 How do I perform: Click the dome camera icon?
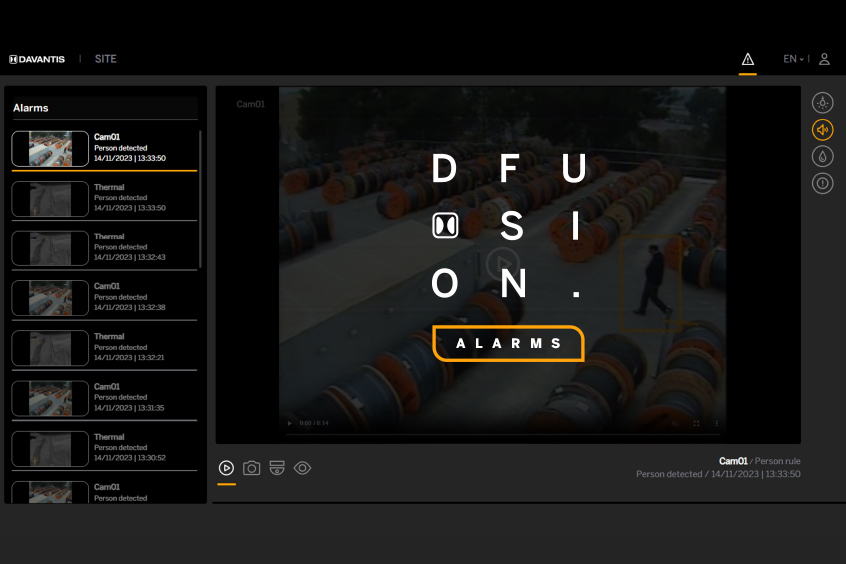click(277, 468)
